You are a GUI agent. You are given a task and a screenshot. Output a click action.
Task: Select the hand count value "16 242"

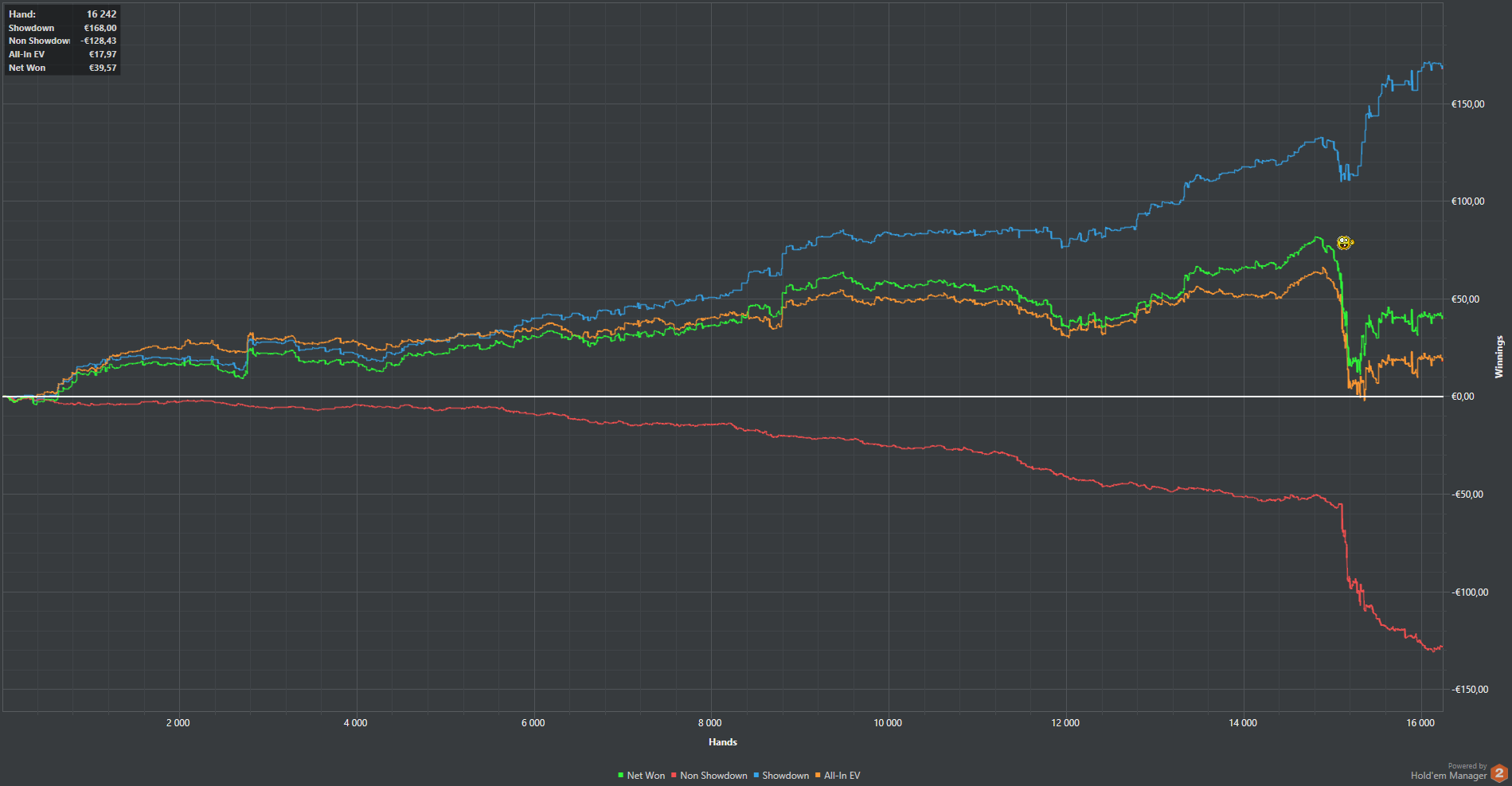(x=101, y=14)
